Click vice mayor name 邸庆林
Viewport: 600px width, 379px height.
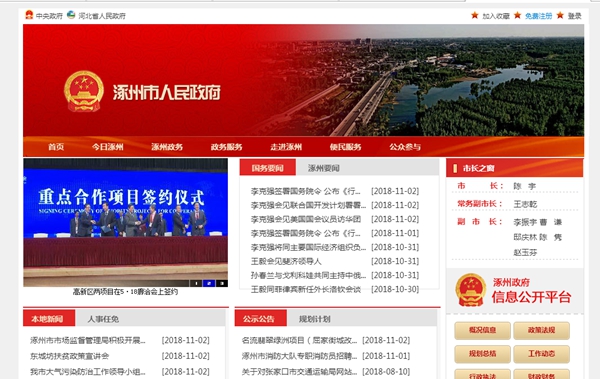(525, 237)
